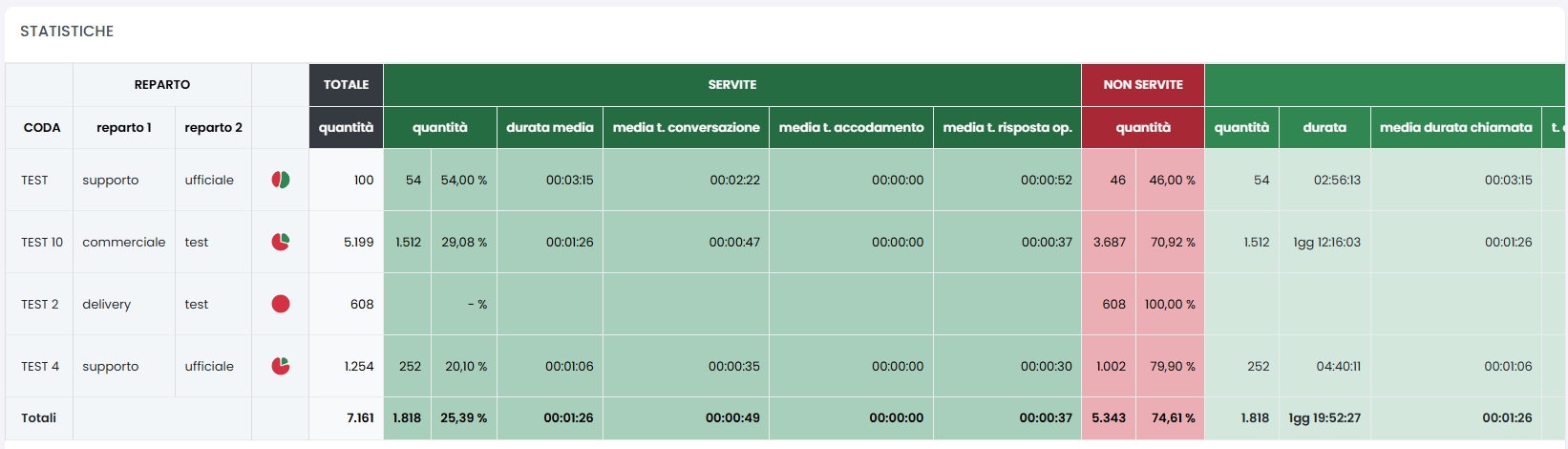This screenshot has height=449, width=1568.
Task: Click the NON SERVITE group header
Action: tap(1142, 85)
